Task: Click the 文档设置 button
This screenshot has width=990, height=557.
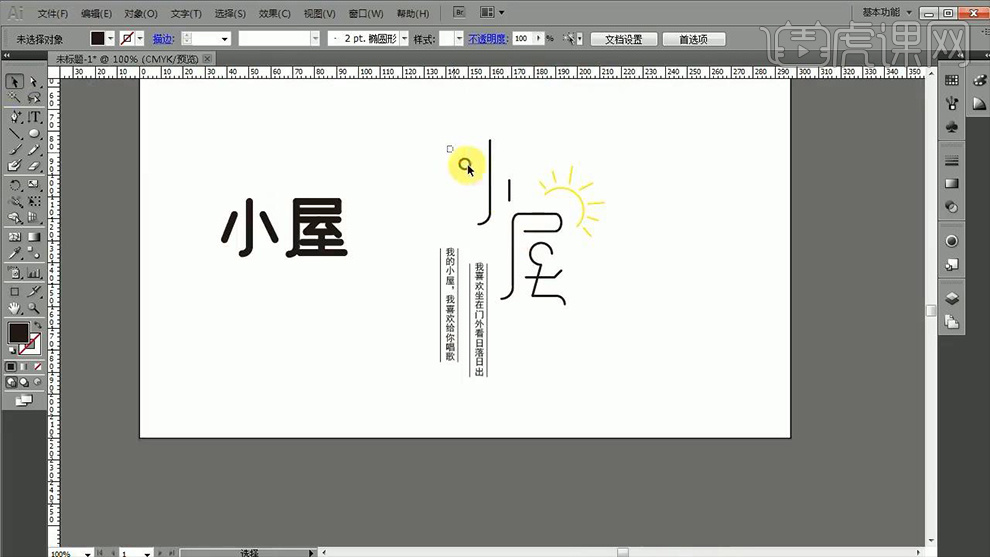Action: tap(623, 39)
